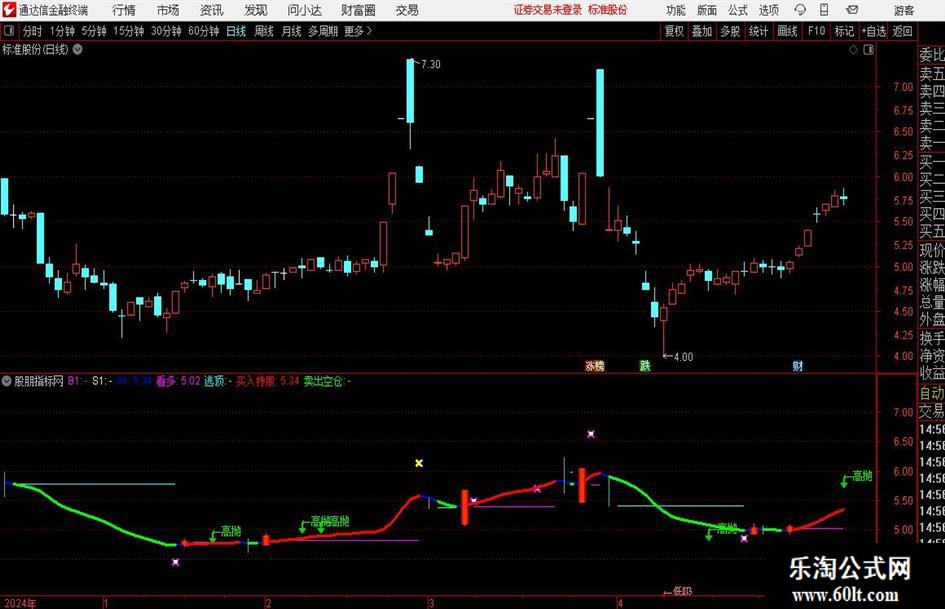Select the 月线 monthly period
The height and width of the screenshot is (609, 945).
(291, 31)
